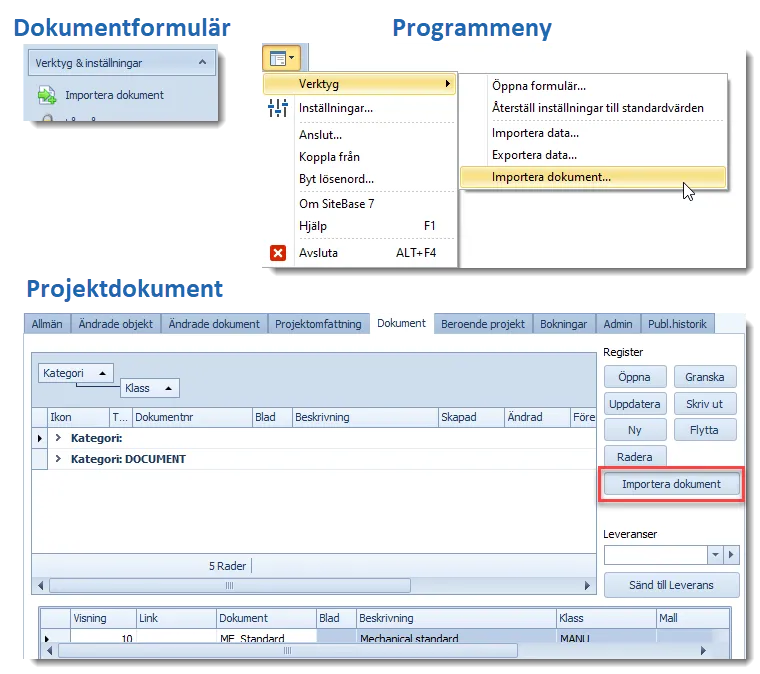Click Importera dokument link in Dokumentformulär
760x674 pixels.
click(x=114, y=95)
